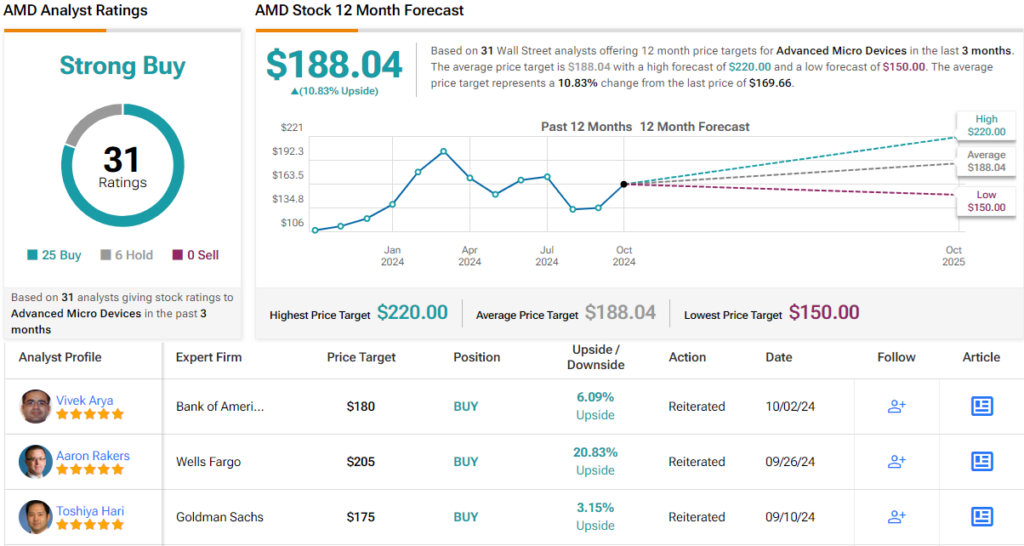Follow analyst Vivek Arya

(x=896, y=406)
